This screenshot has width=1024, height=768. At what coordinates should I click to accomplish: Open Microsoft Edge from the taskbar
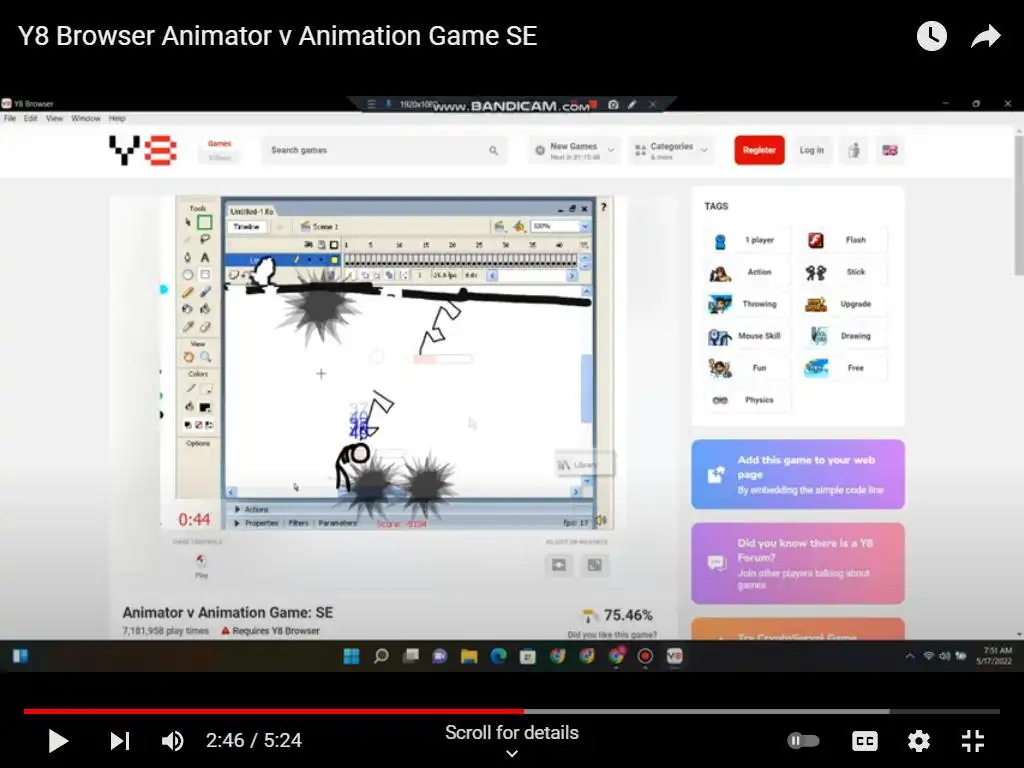coord(498,656)
